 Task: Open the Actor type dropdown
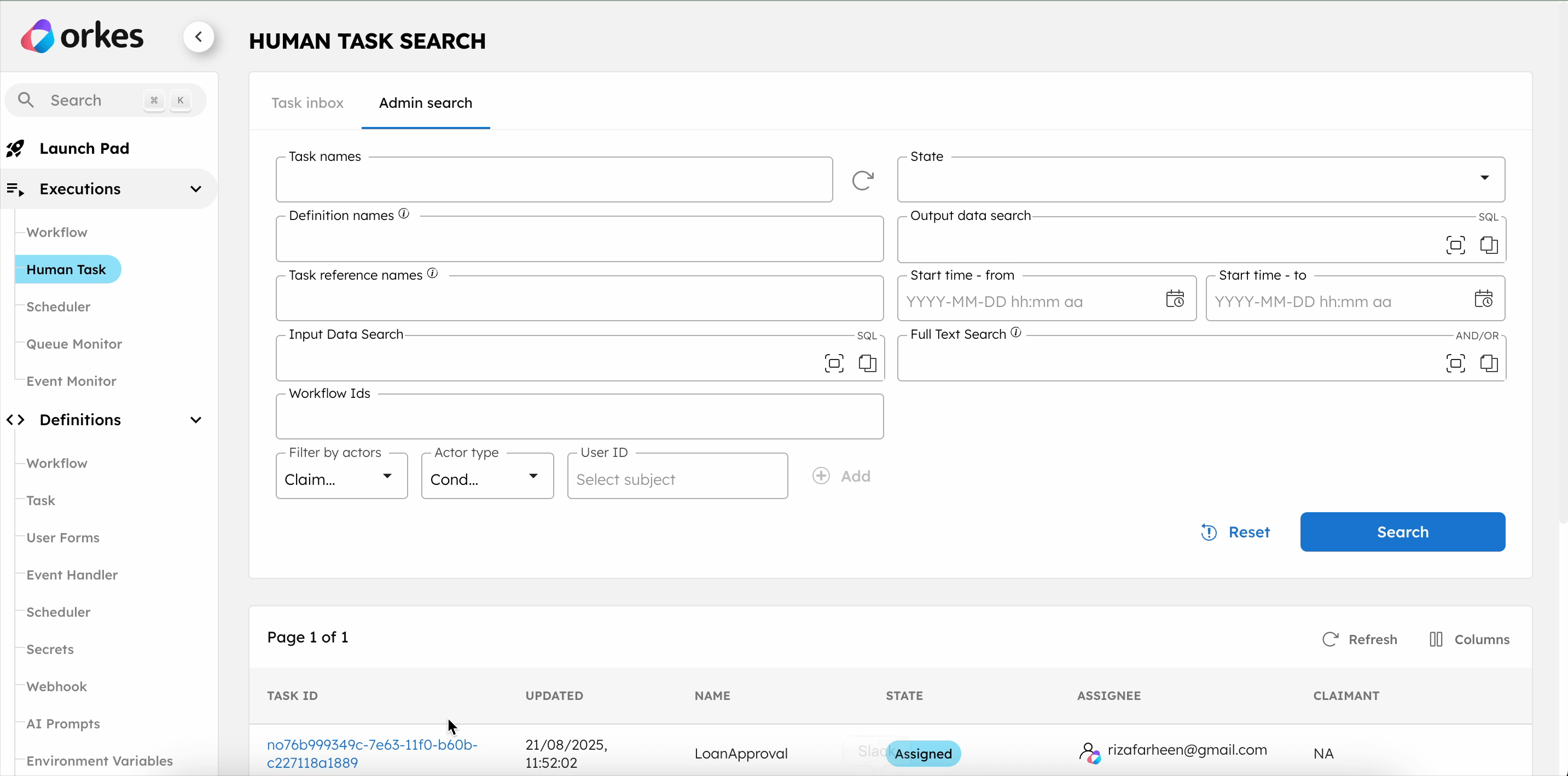487,477
